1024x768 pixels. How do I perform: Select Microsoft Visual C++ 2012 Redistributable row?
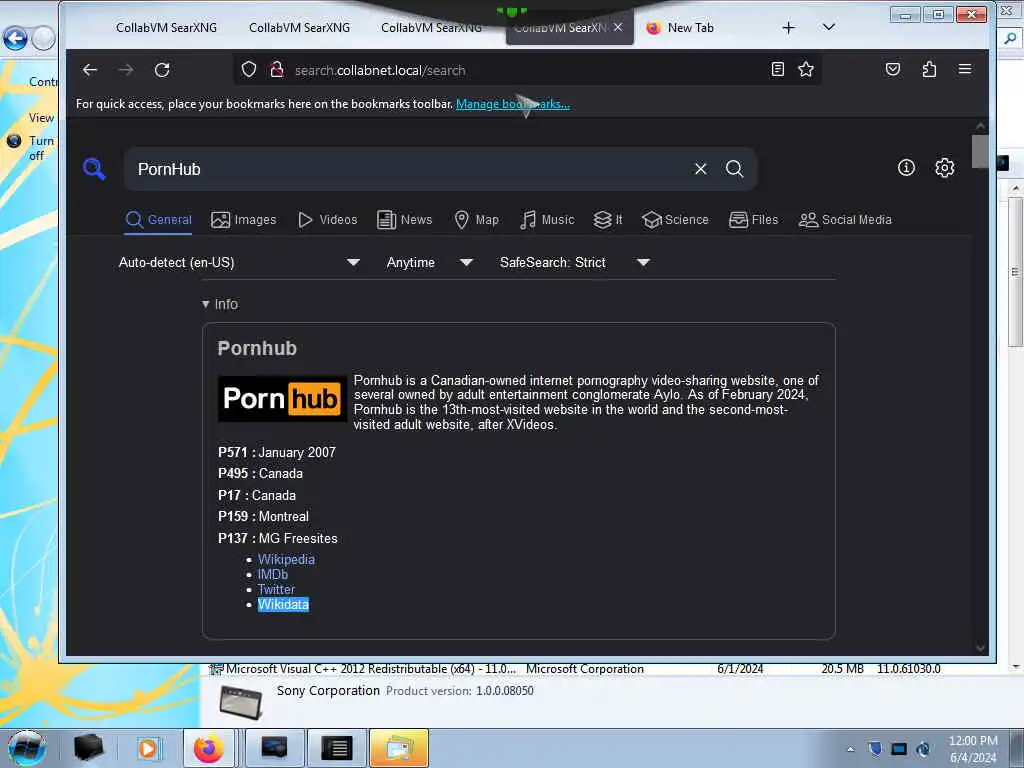pos(575,669)
